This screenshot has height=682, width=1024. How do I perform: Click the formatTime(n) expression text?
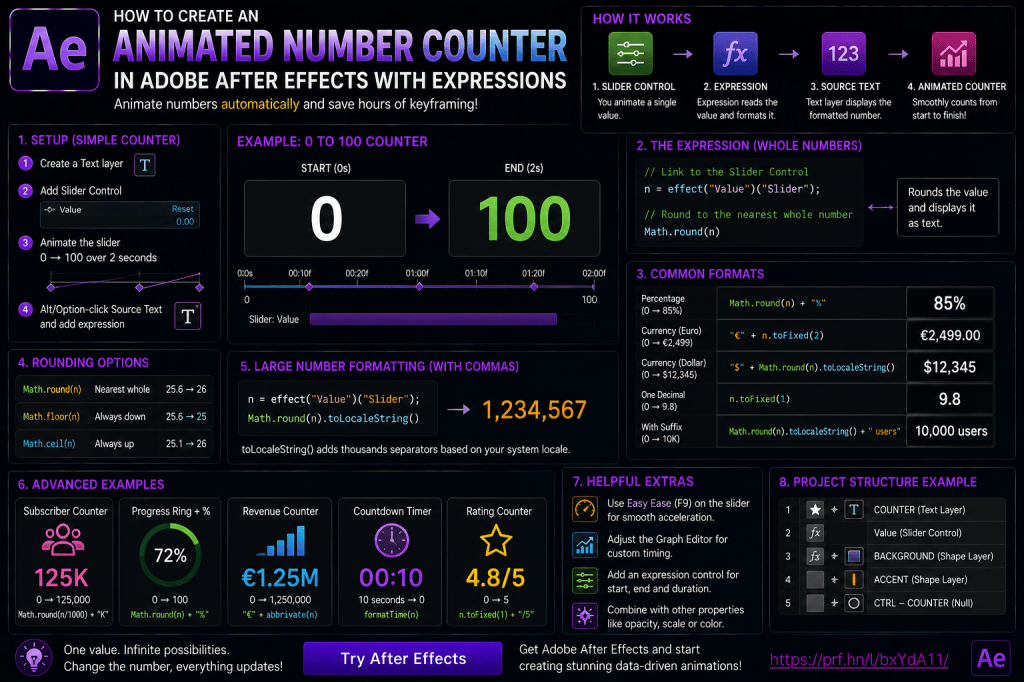[x=391, y=615]
